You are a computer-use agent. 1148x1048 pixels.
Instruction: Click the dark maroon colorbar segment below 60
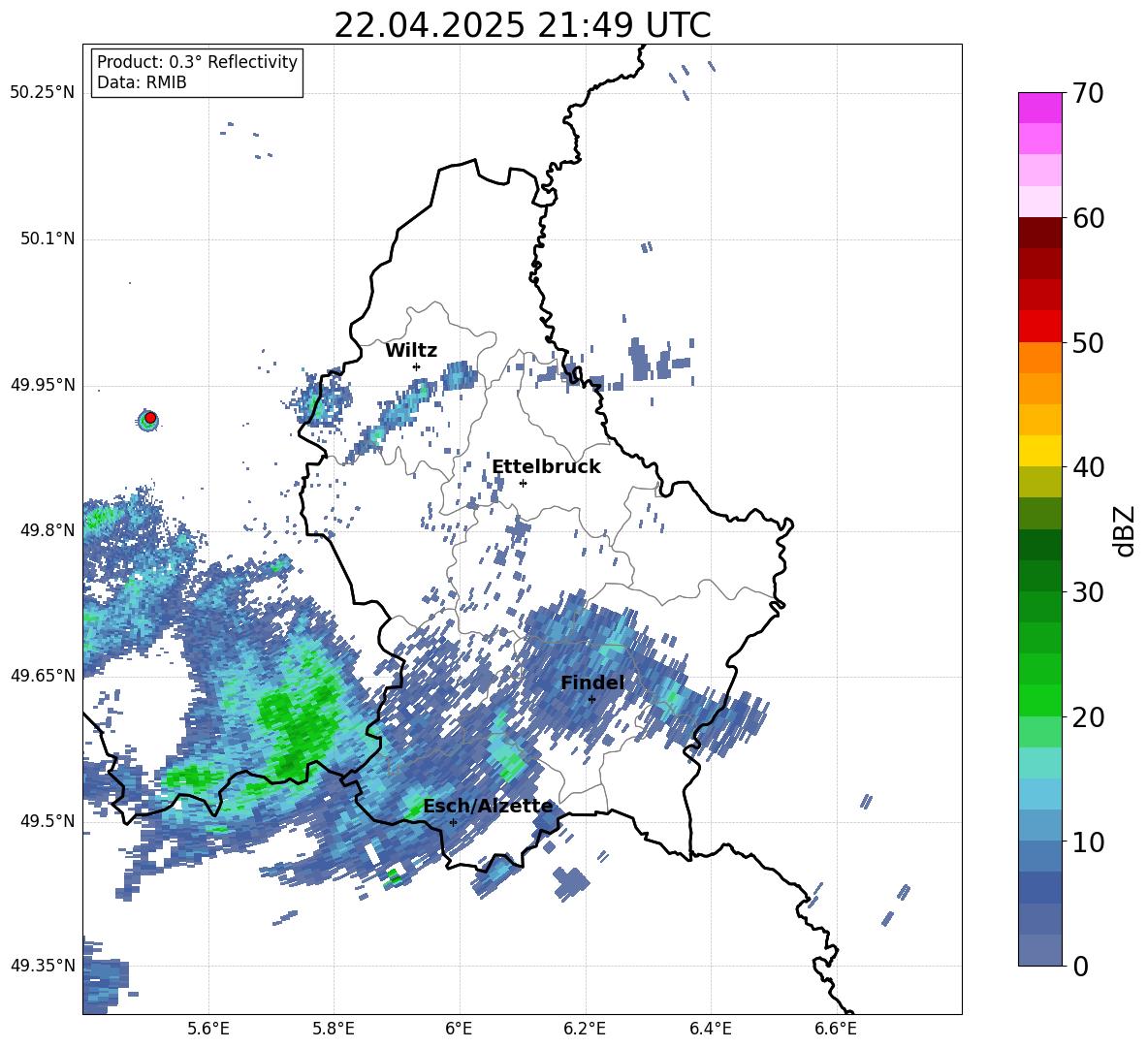pyautogui.click(x=1039, y=233)
